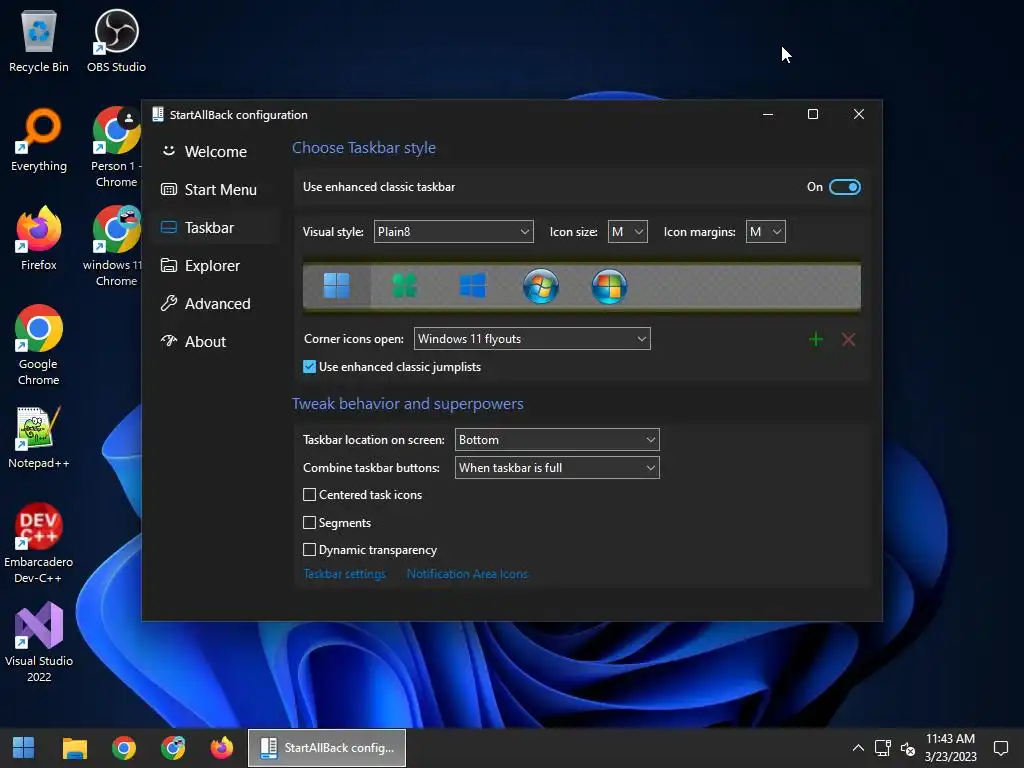The image size is (1024, 768).
Task: Maximize the StartAllBack configuration window
Action: (x=812, y=114)
